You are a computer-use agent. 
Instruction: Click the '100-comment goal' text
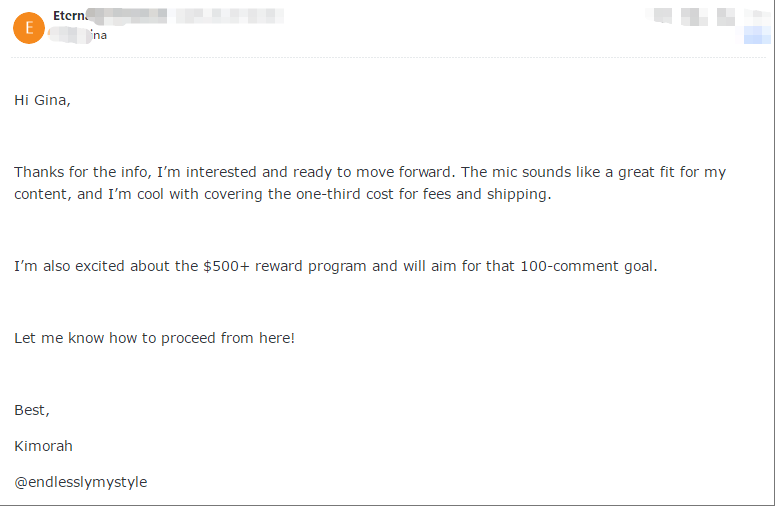[589, 266]
